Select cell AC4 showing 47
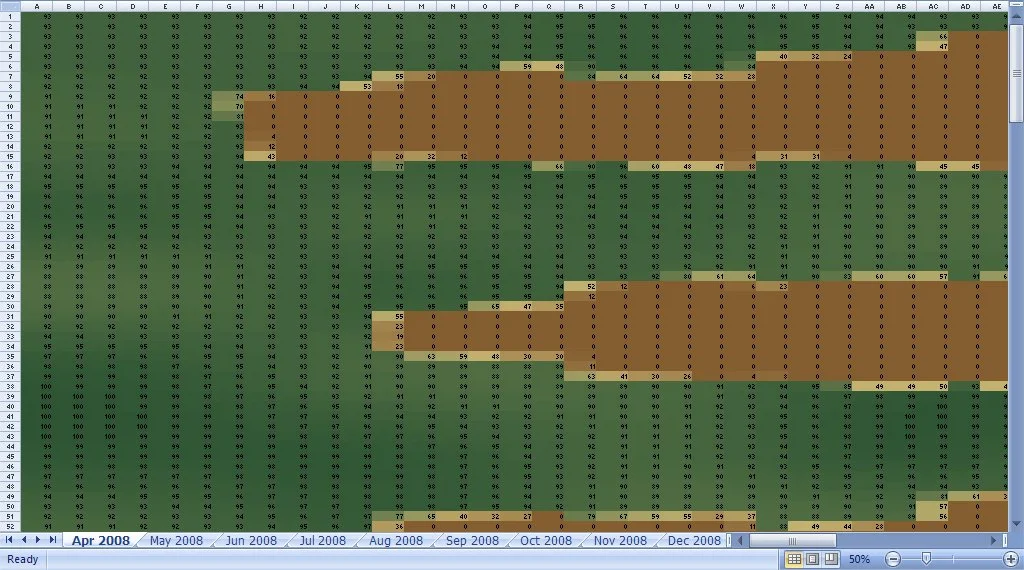Viewport: 1024px width, 570px height. click(933, 46)
